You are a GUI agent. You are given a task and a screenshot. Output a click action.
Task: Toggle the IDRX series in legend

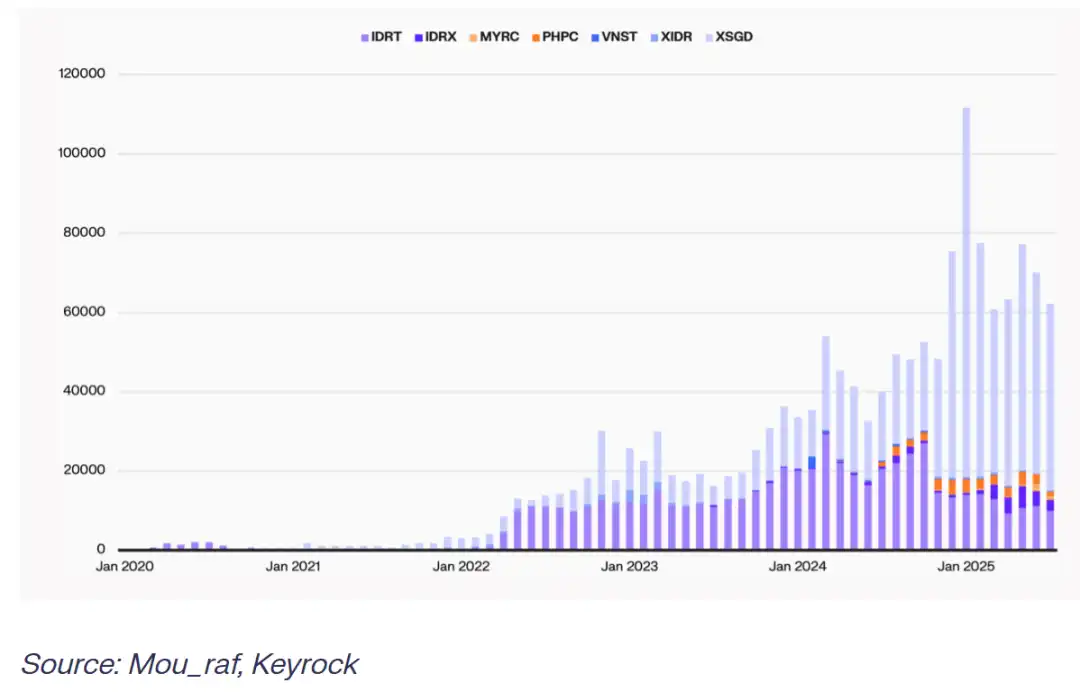(x=438, y=37)
